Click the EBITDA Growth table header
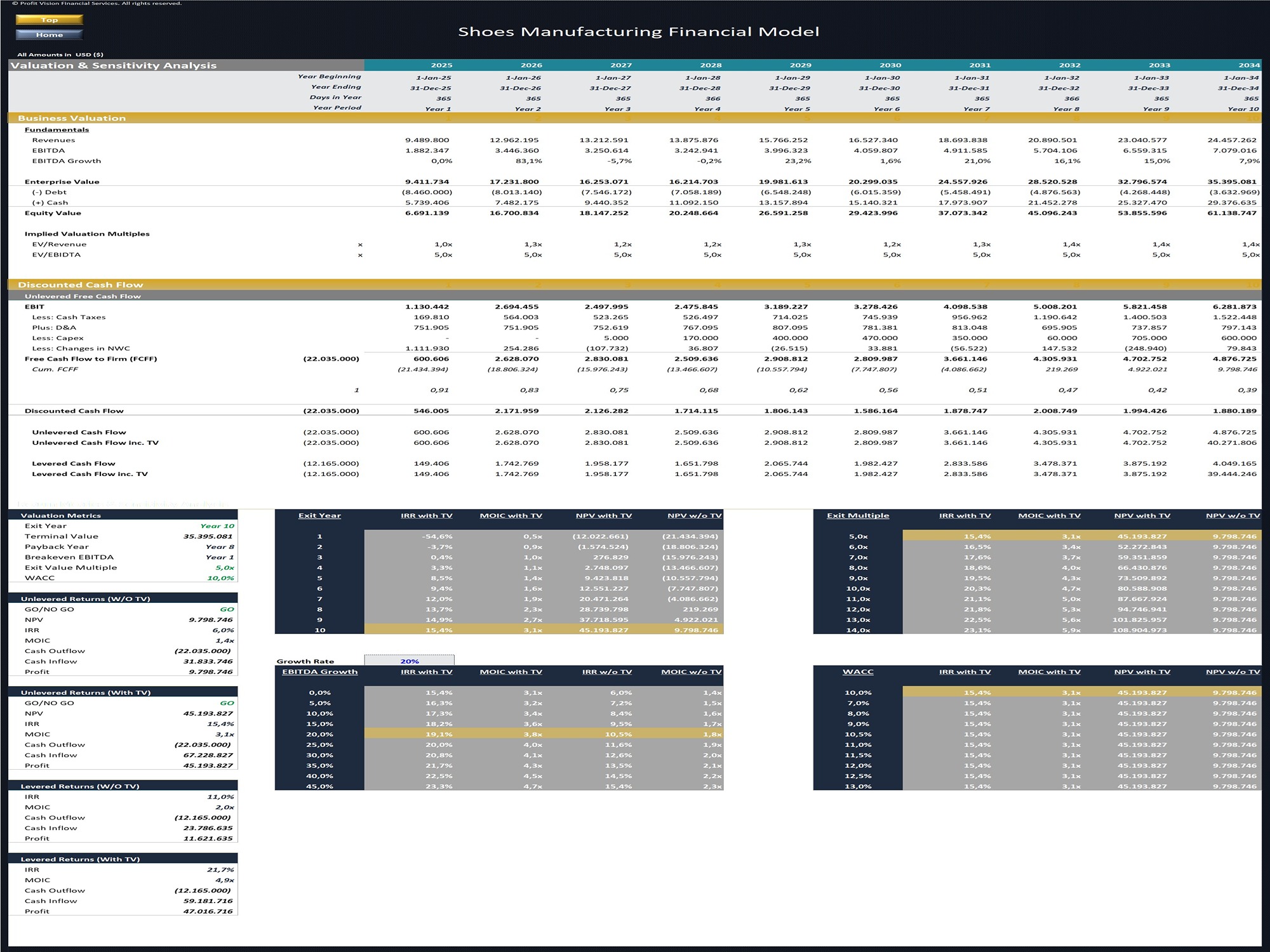 point(320,671)
